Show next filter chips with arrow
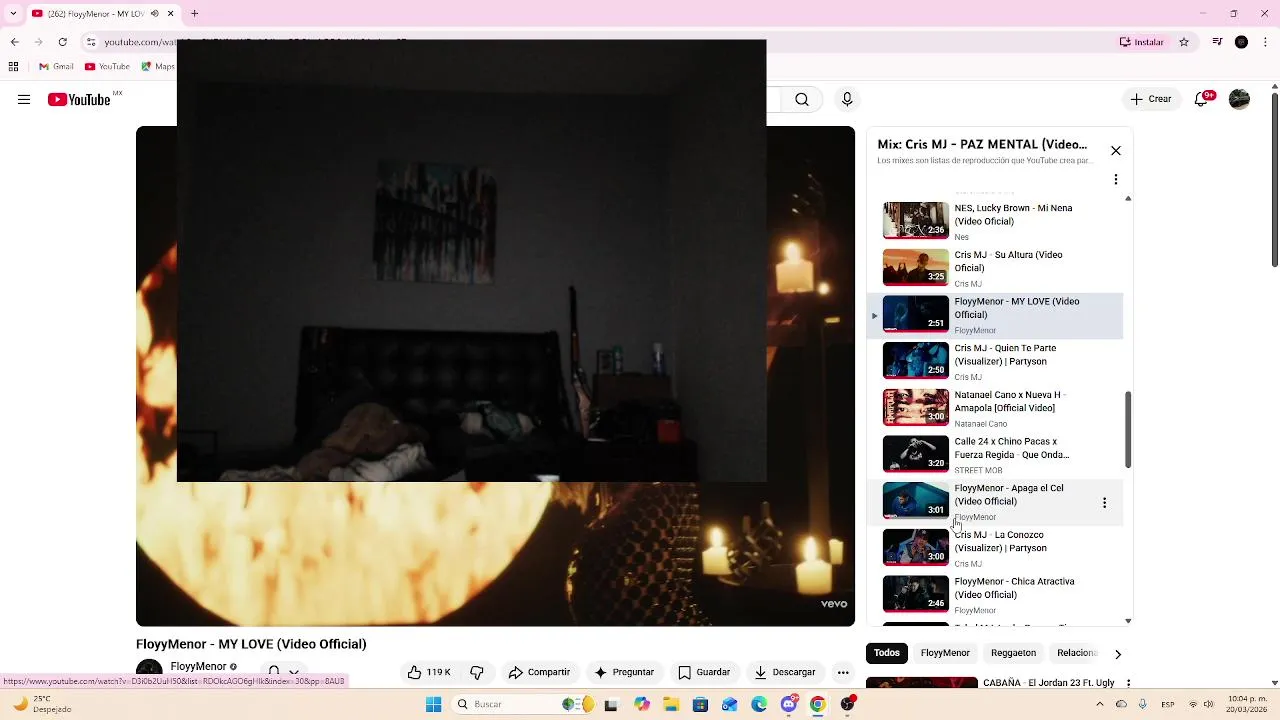 tap(1118, 654)
